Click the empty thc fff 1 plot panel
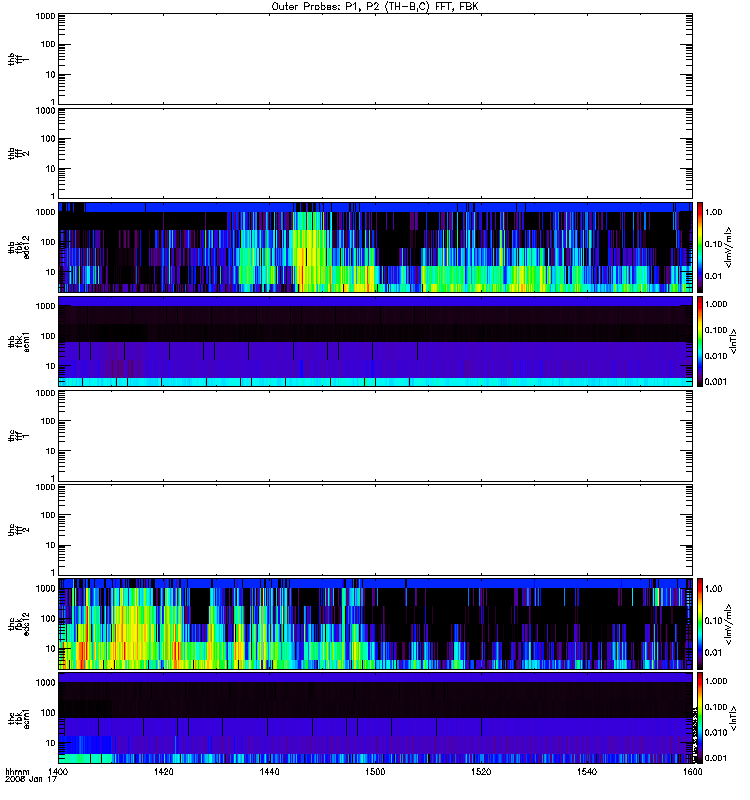Image resolution: width=750 pixels, height=800 pixels. tap(375, 436)
